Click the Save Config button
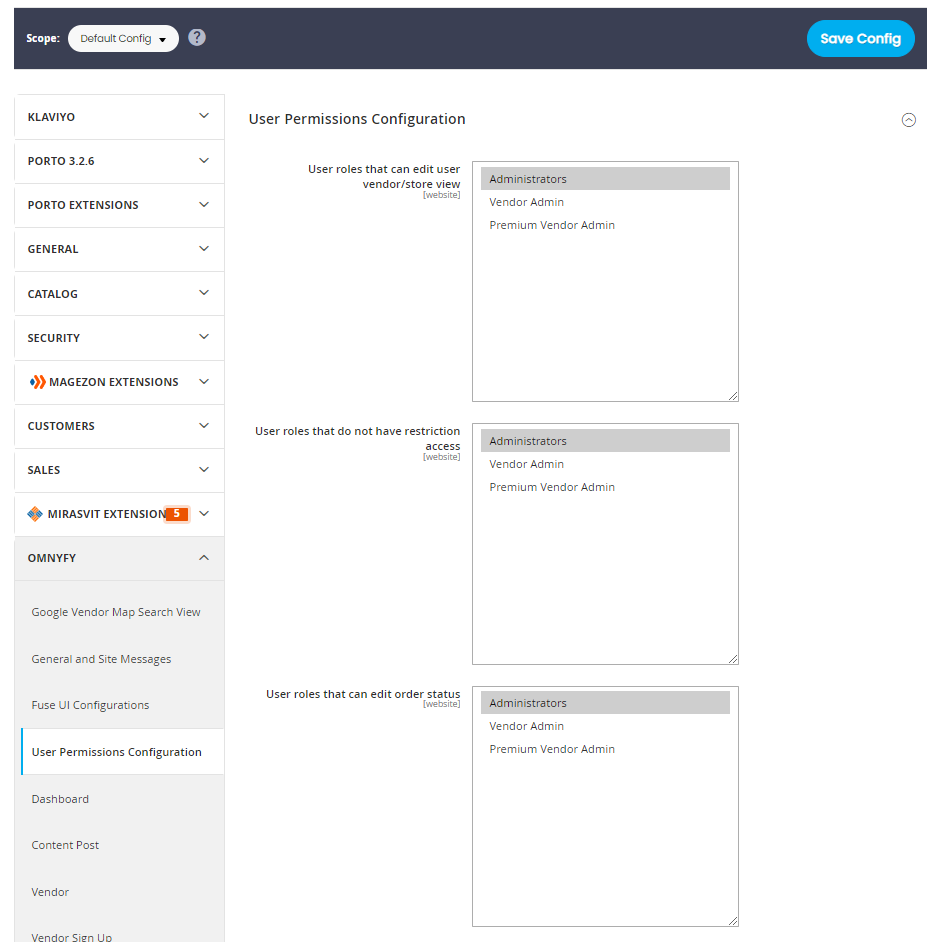945x942 pixels. coord(860,39)
